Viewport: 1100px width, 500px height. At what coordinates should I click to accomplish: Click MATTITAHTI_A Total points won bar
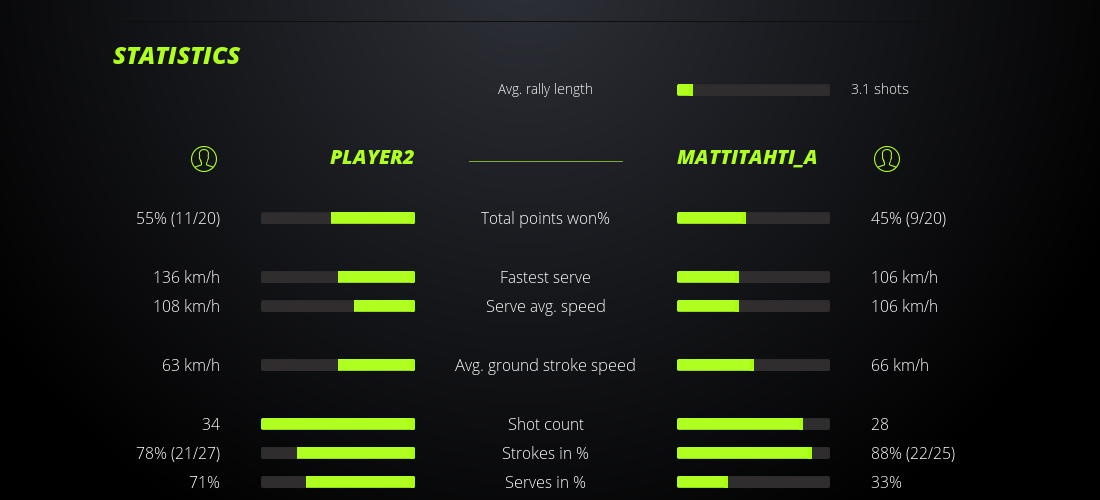pos(753,218)
